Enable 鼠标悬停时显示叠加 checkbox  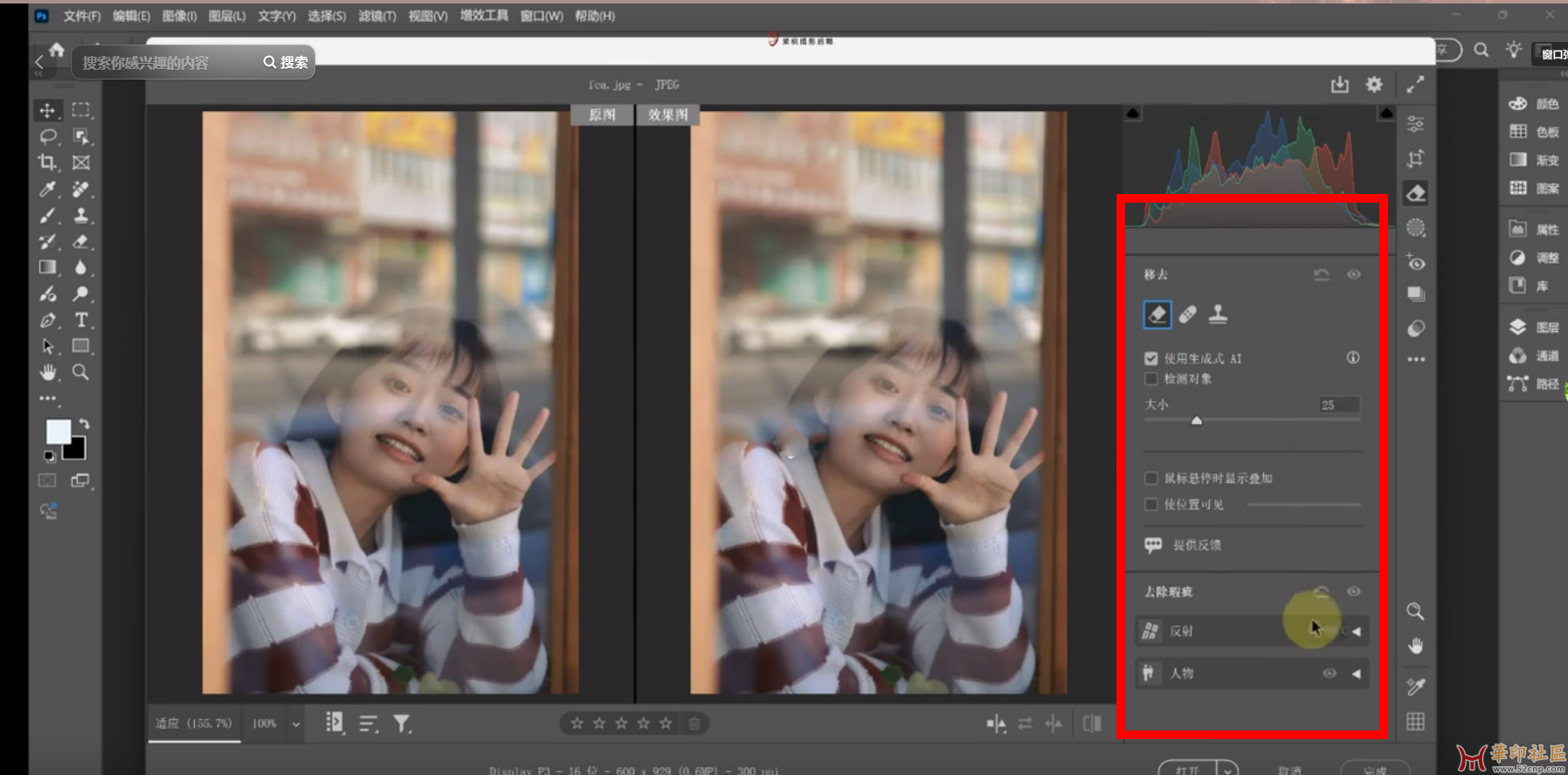tap(1151, 479)
